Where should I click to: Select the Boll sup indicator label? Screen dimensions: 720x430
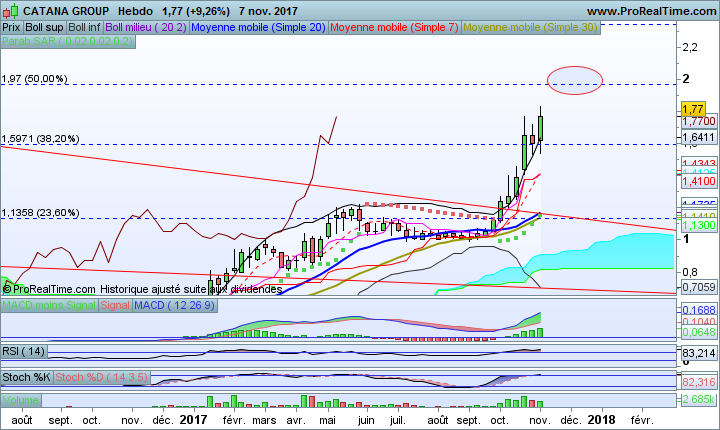click(44, 28)
